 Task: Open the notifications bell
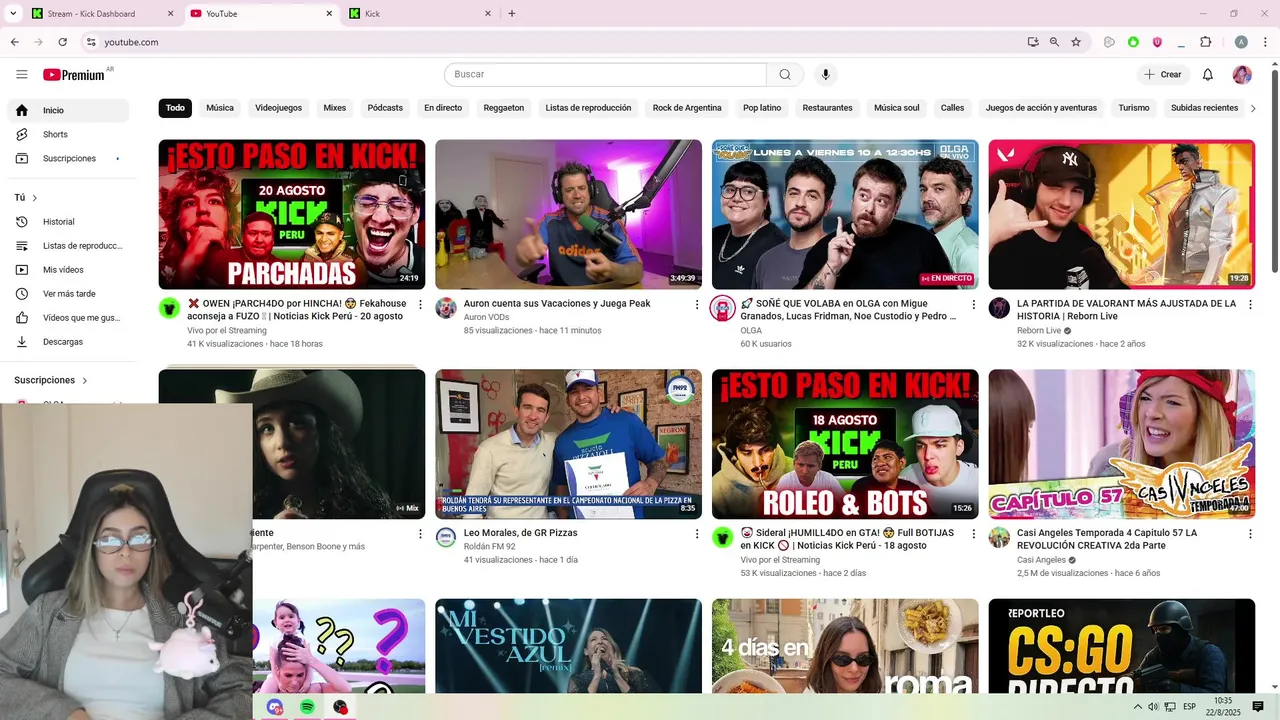click(x=1208, y=74)
